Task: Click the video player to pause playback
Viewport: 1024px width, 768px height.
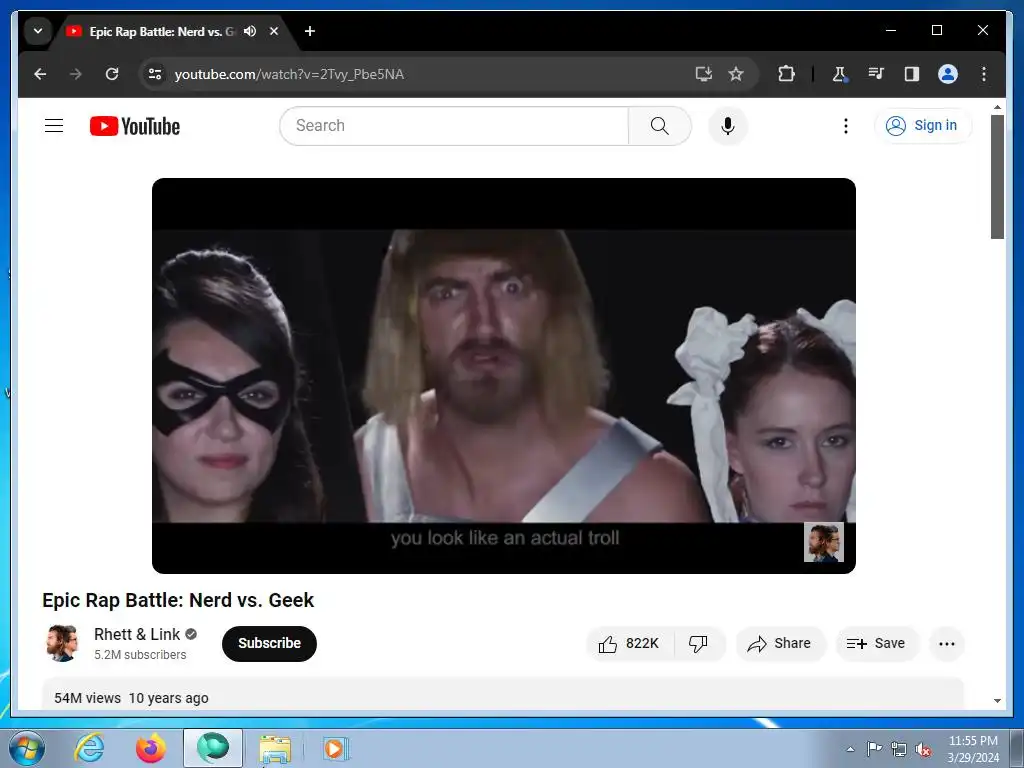Action: 504,376
